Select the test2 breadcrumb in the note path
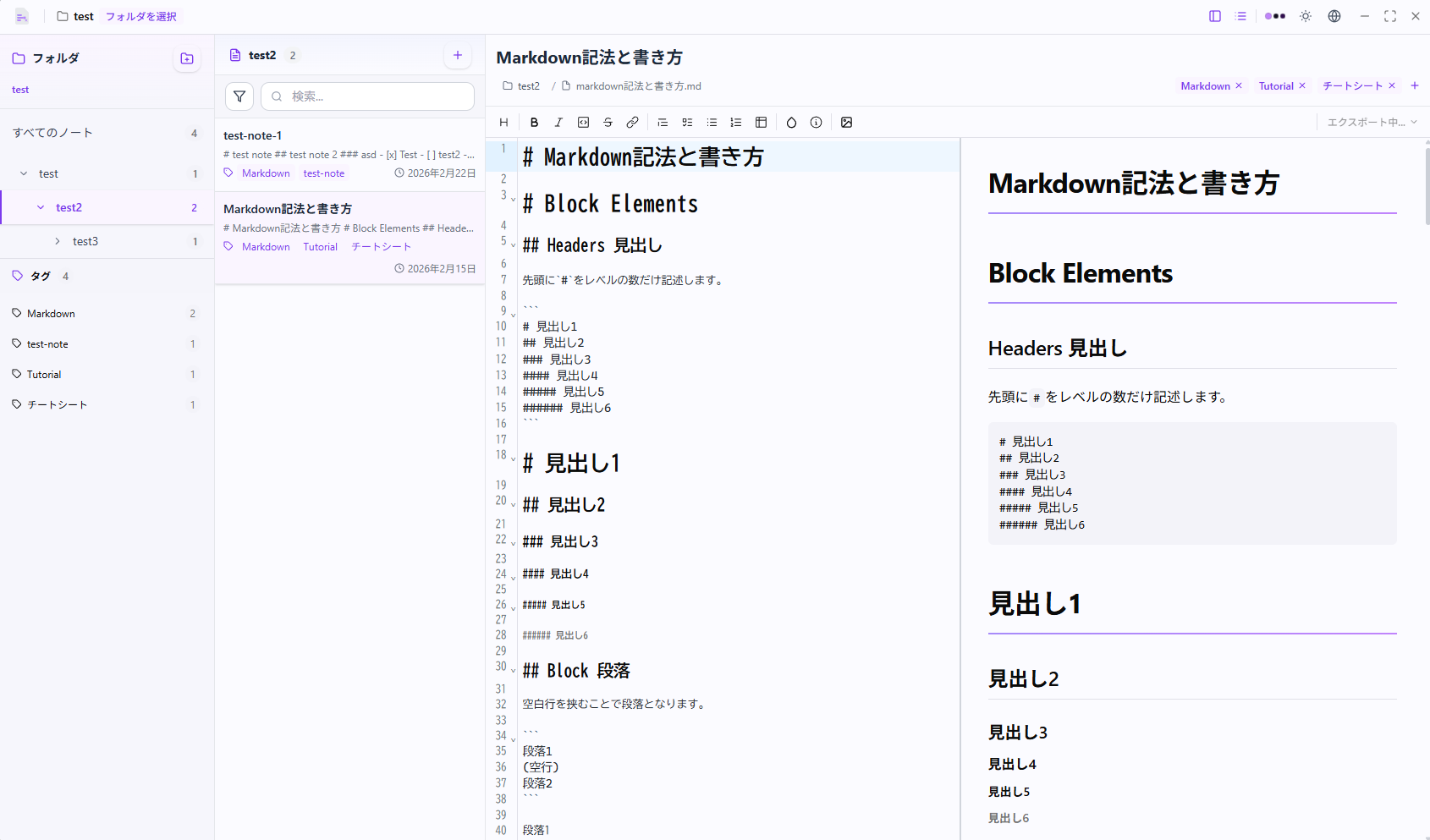This screenshot has width=1430, height=840. (x=528, y=85)
